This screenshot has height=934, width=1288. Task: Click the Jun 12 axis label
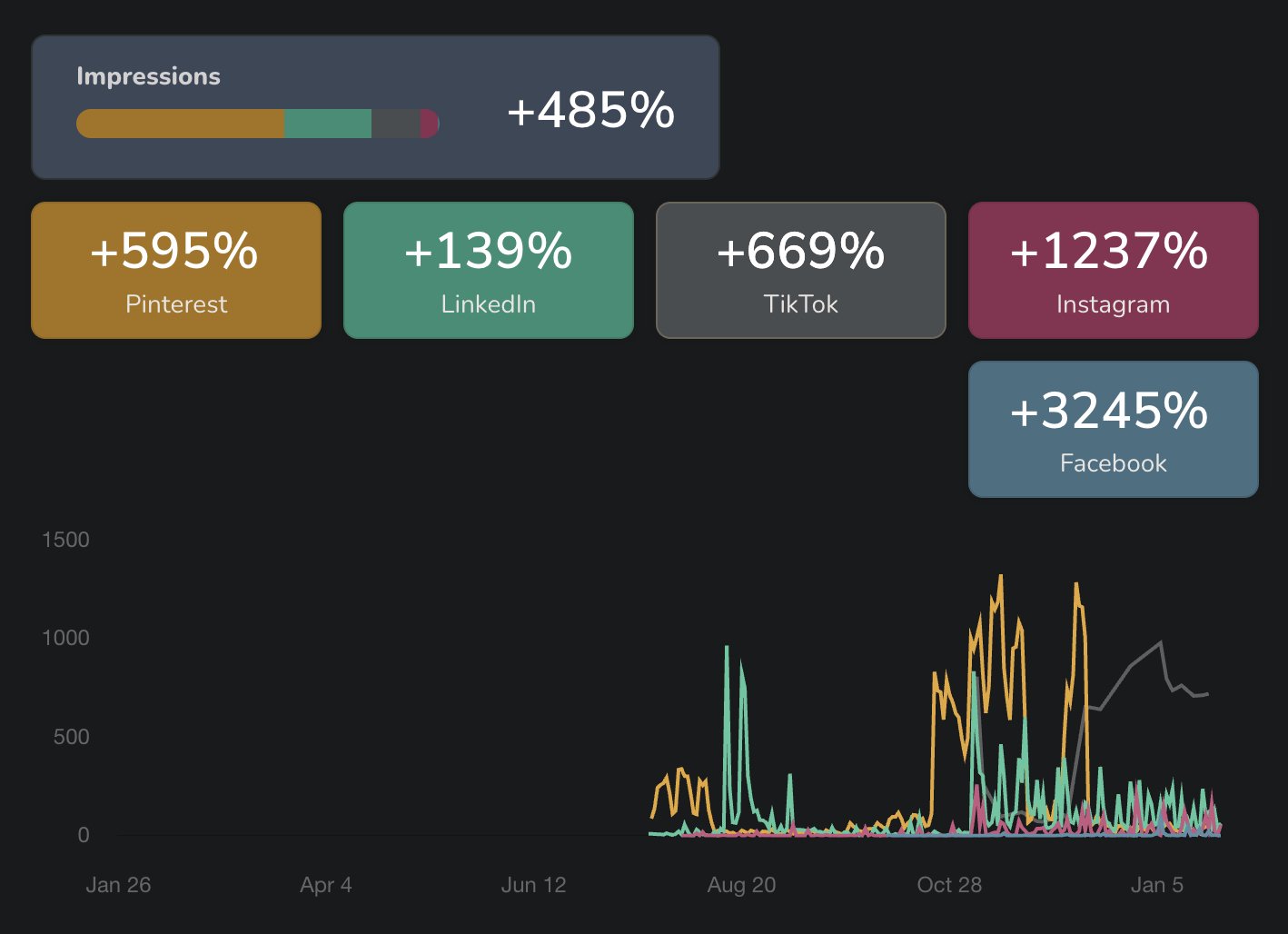[x=534, y=885]
